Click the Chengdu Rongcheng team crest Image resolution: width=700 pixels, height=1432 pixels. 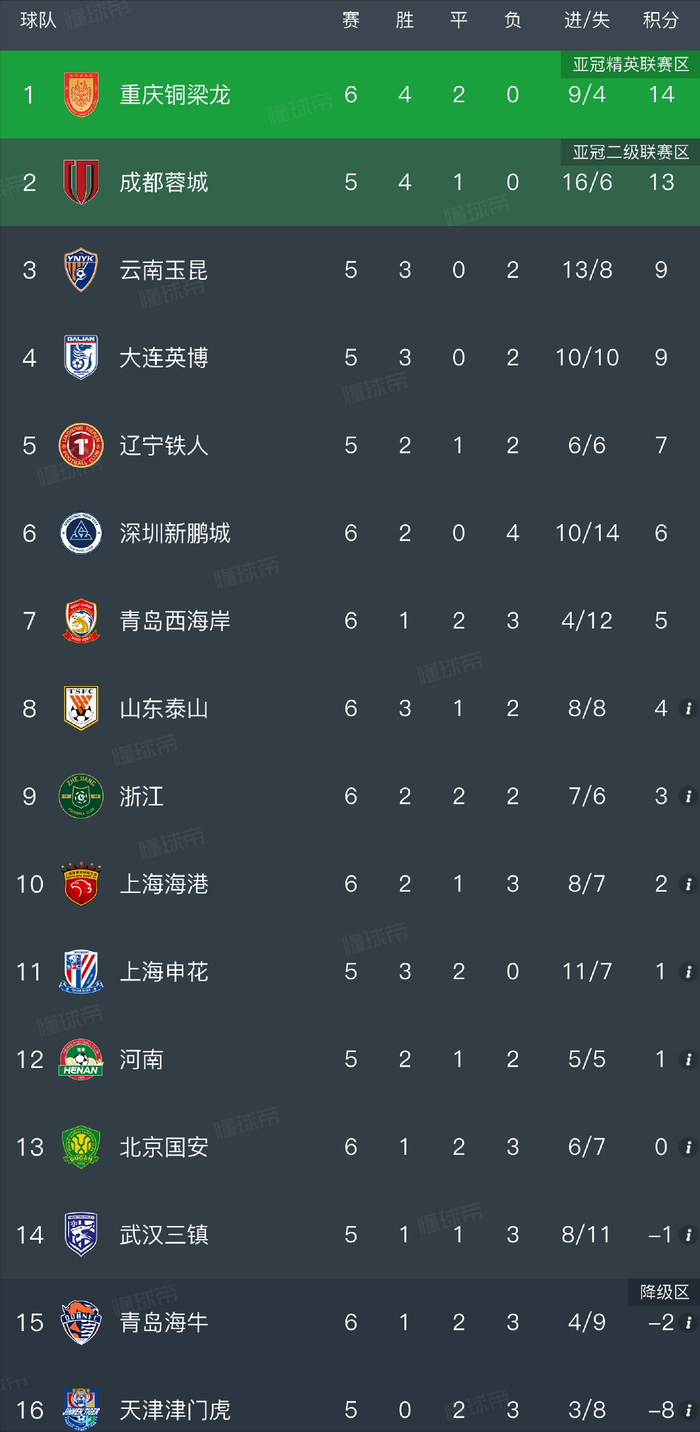(x=81, y=182)
